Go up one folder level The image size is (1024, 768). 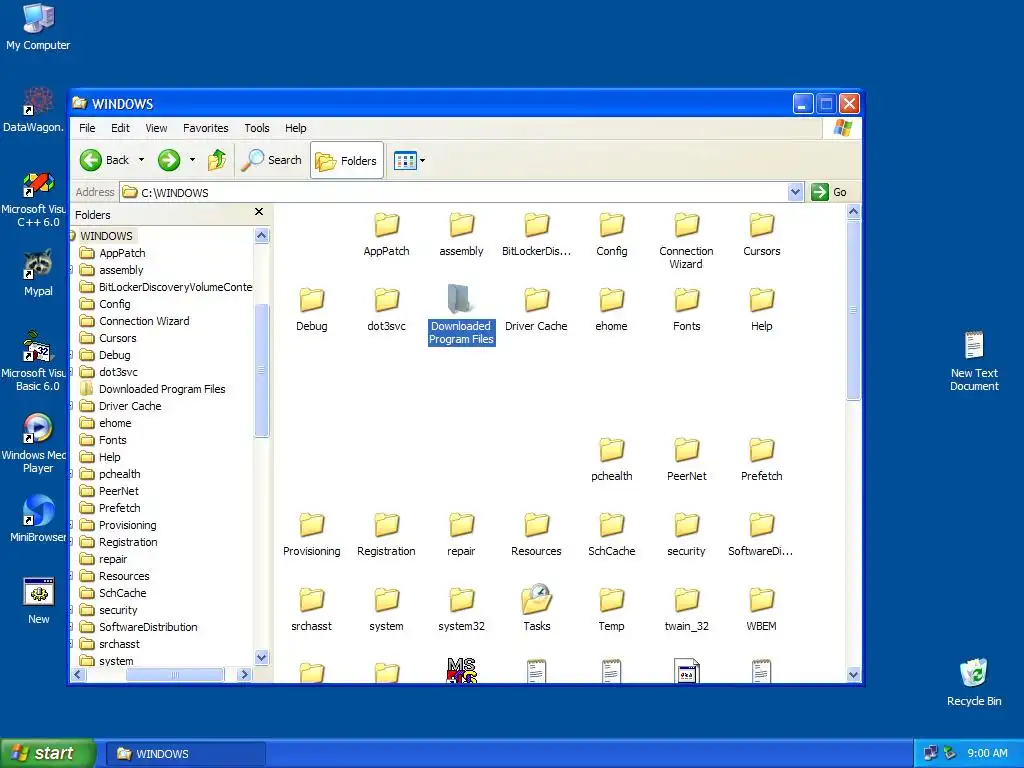(x=217, y=160)
